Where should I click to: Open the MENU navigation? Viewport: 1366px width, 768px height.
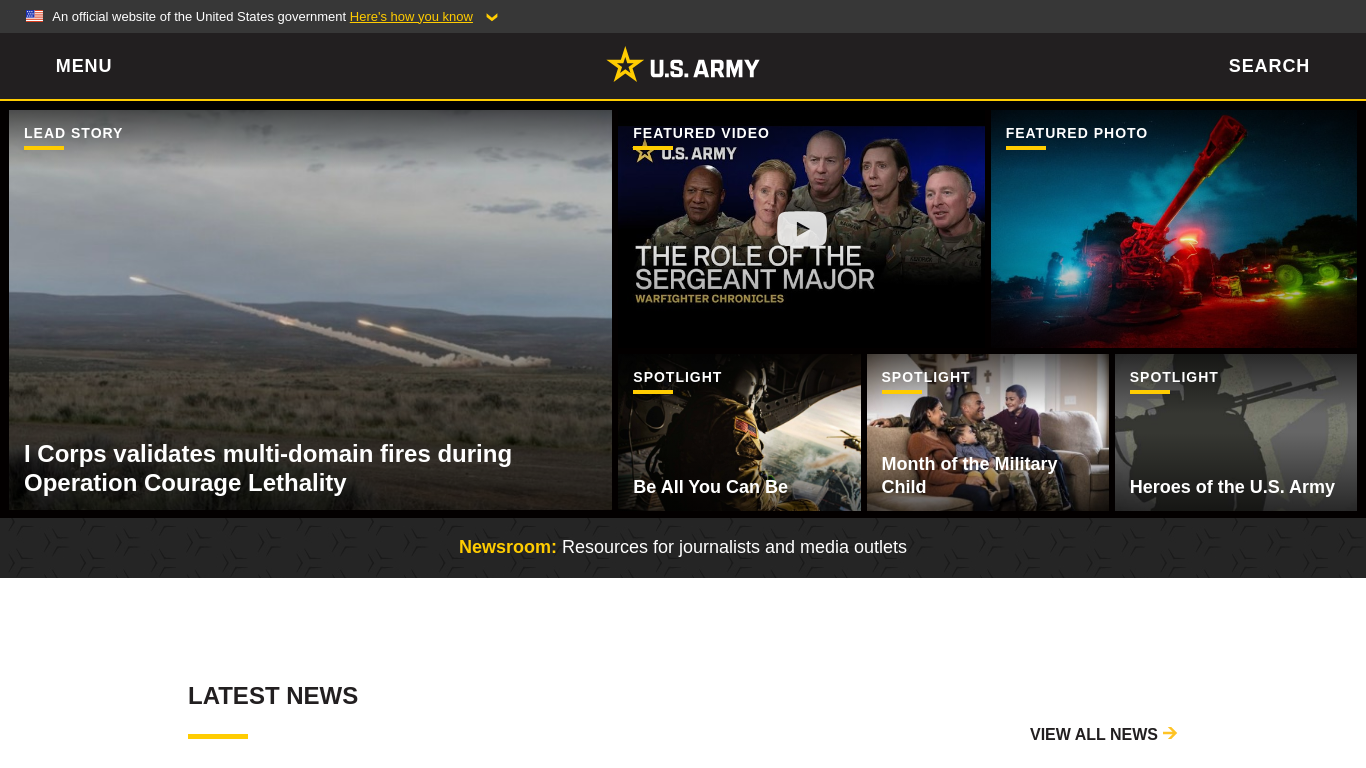pyautogui.click(x=84, y=66)
